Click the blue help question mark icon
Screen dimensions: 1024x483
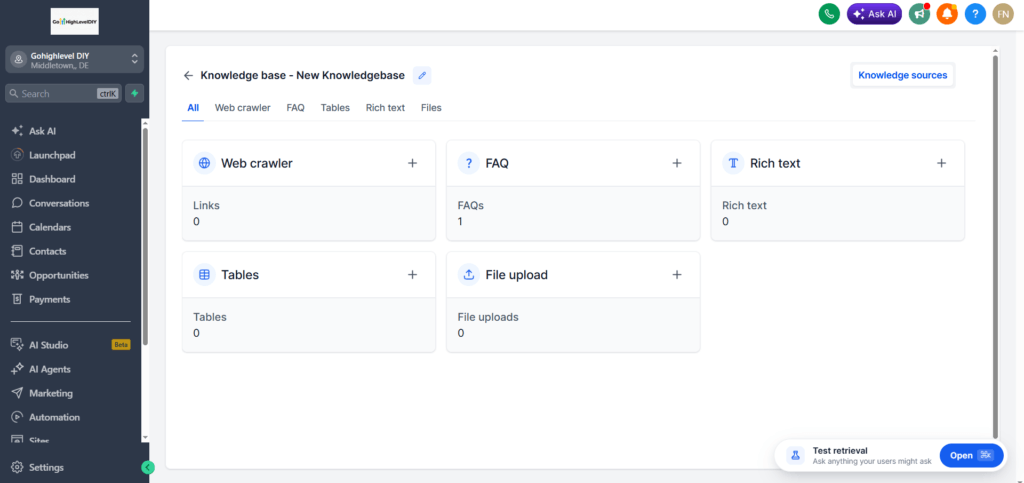point(975,14)
